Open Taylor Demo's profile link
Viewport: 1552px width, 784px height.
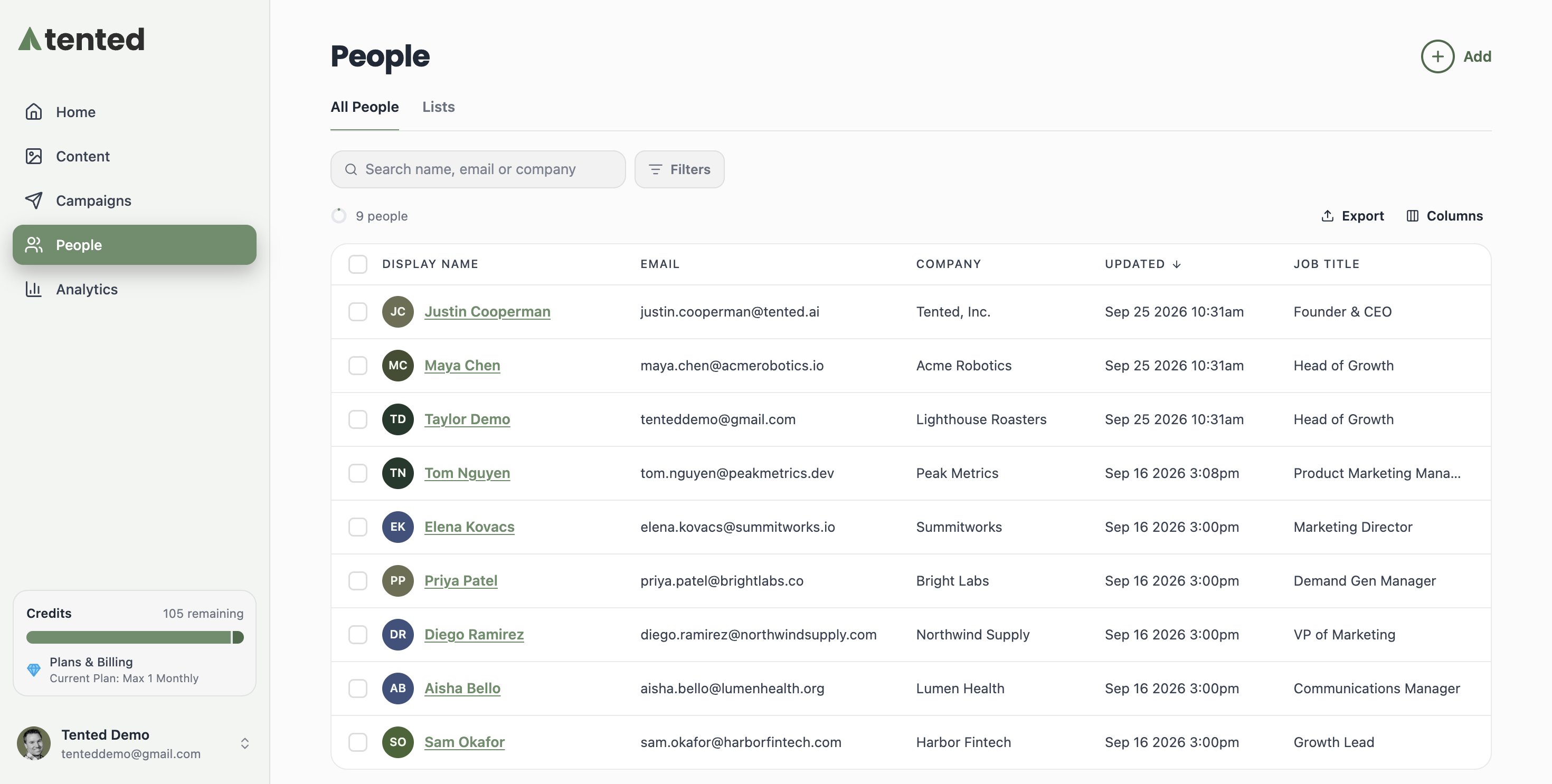pos(467,419)
